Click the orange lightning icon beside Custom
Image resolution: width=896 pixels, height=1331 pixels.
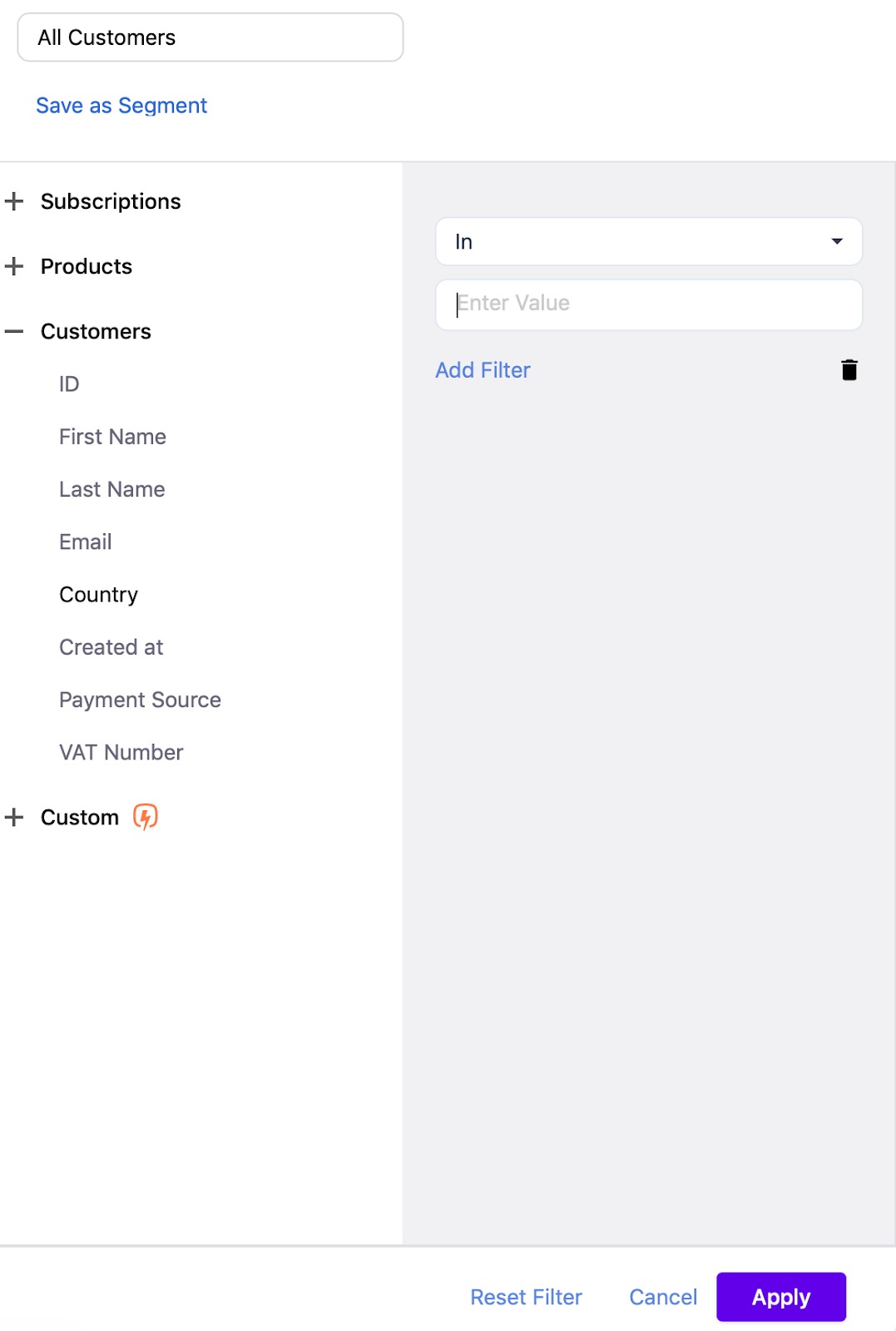coord(146,817)
